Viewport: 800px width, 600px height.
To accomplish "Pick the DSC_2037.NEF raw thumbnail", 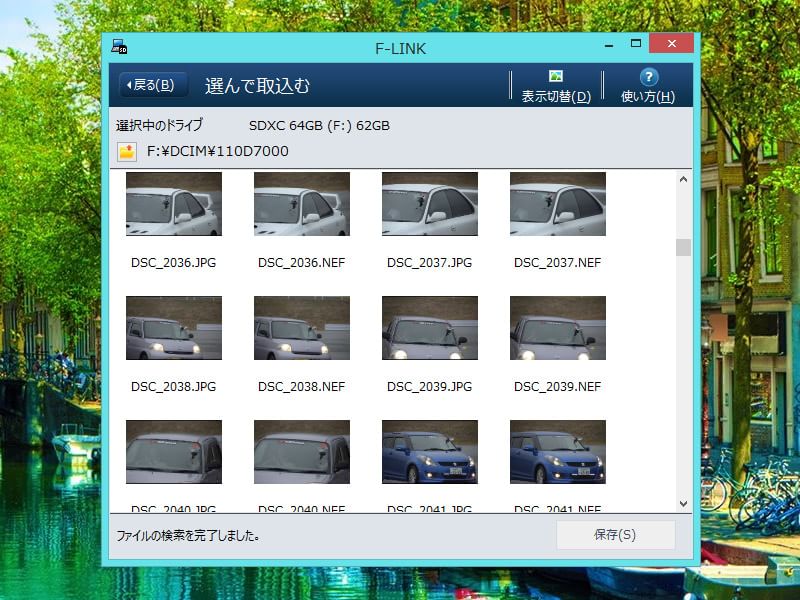I will pos(557,204).
